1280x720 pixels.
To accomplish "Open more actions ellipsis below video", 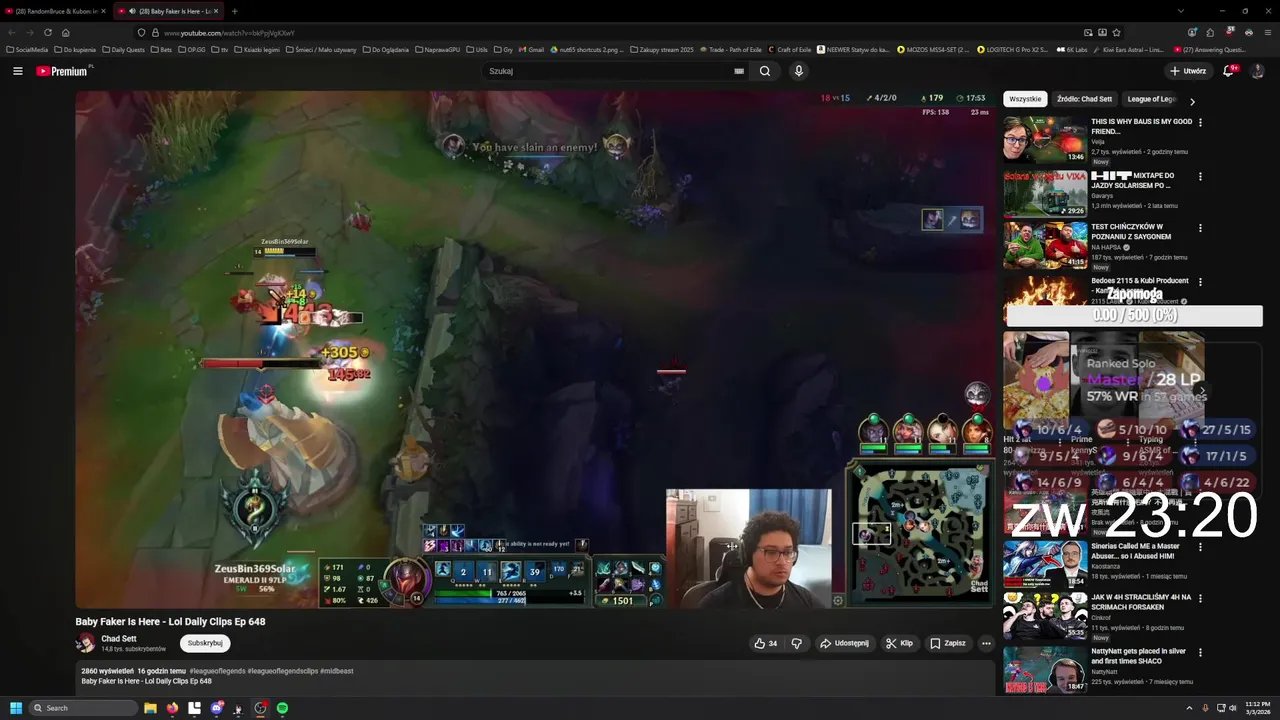I will (986, 643).
